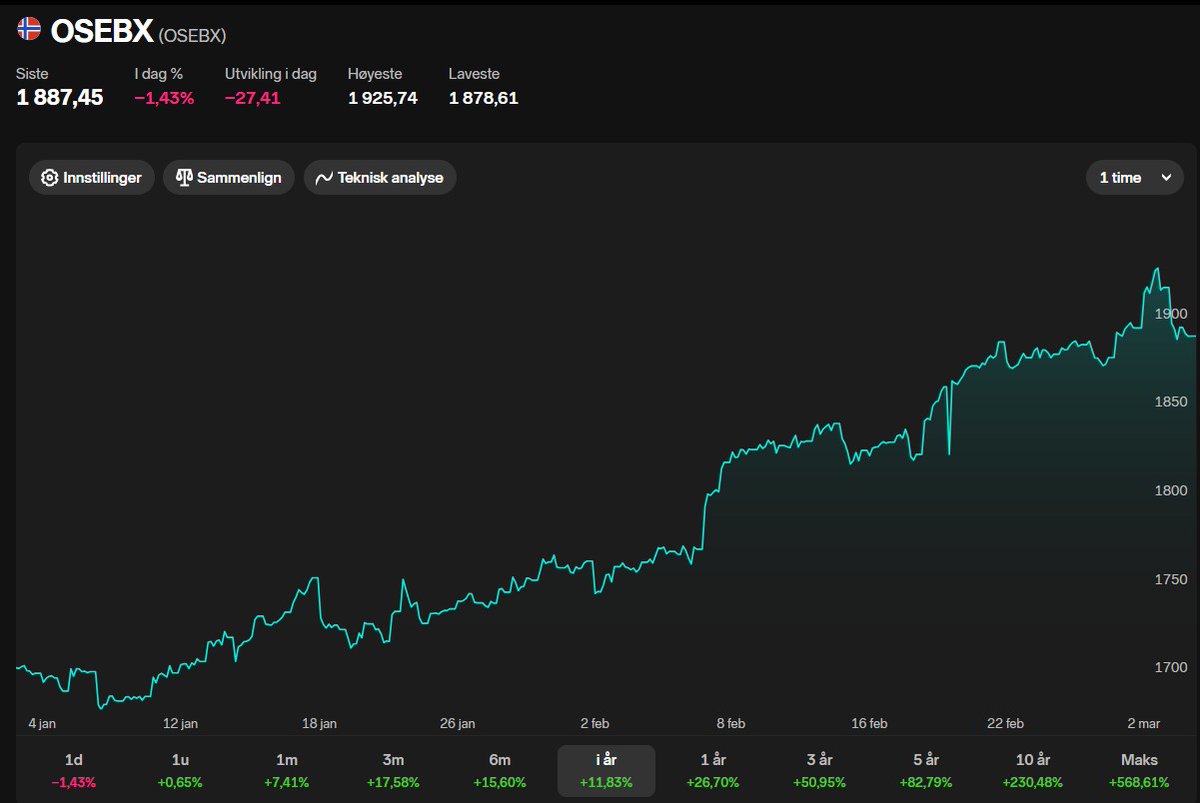
Task: Click the chart peak near 2 mar
Action: [x=1157, y=269]
